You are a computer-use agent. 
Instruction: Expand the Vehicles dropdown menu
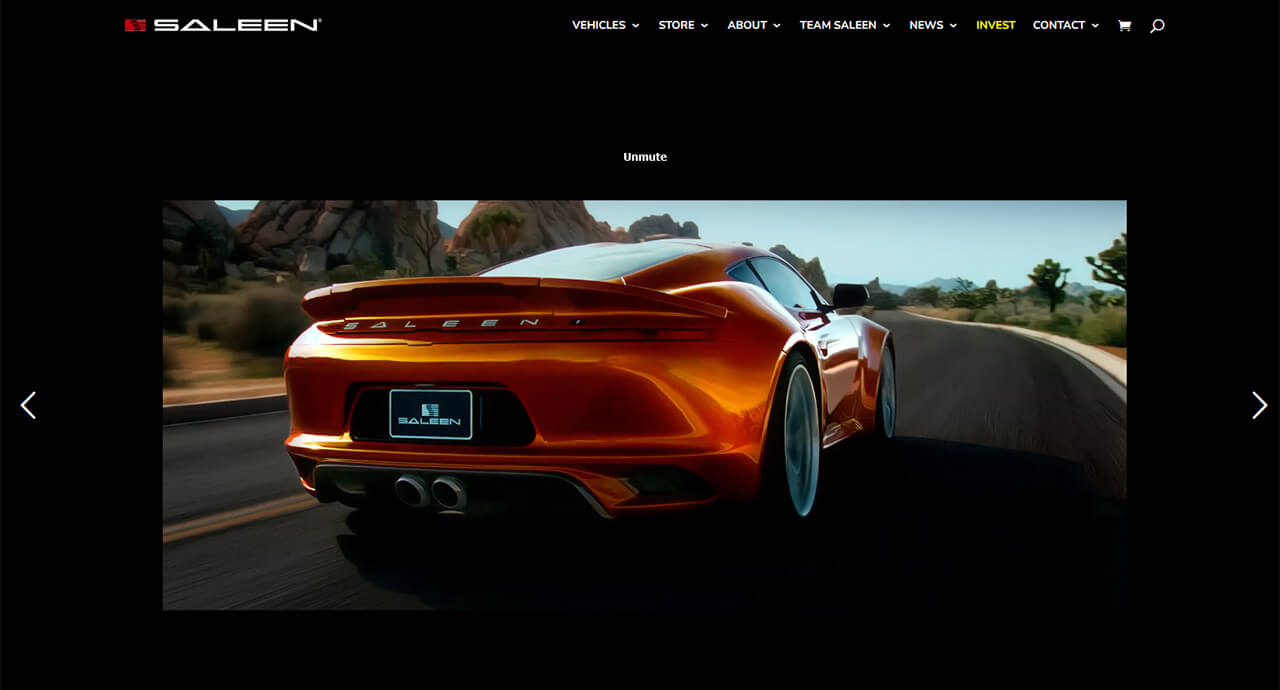(x=606, y=25)
